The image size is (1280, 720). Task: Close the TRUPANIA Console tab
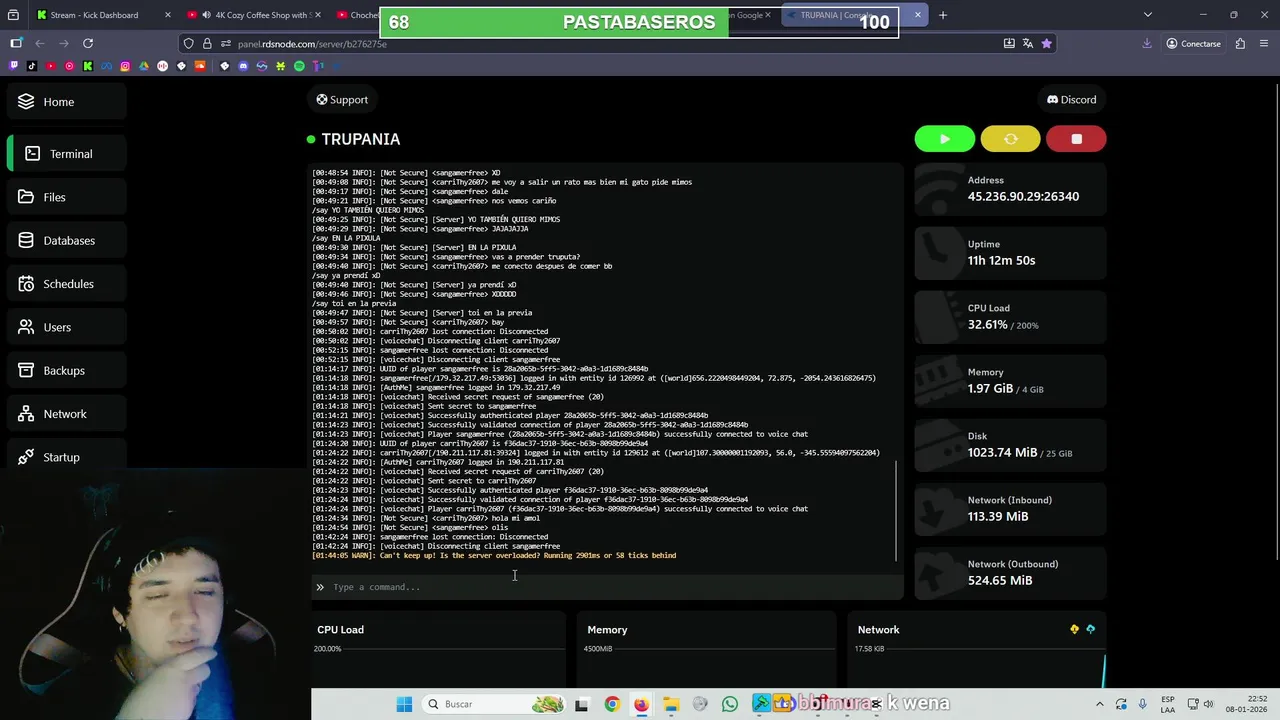(917, 15)
